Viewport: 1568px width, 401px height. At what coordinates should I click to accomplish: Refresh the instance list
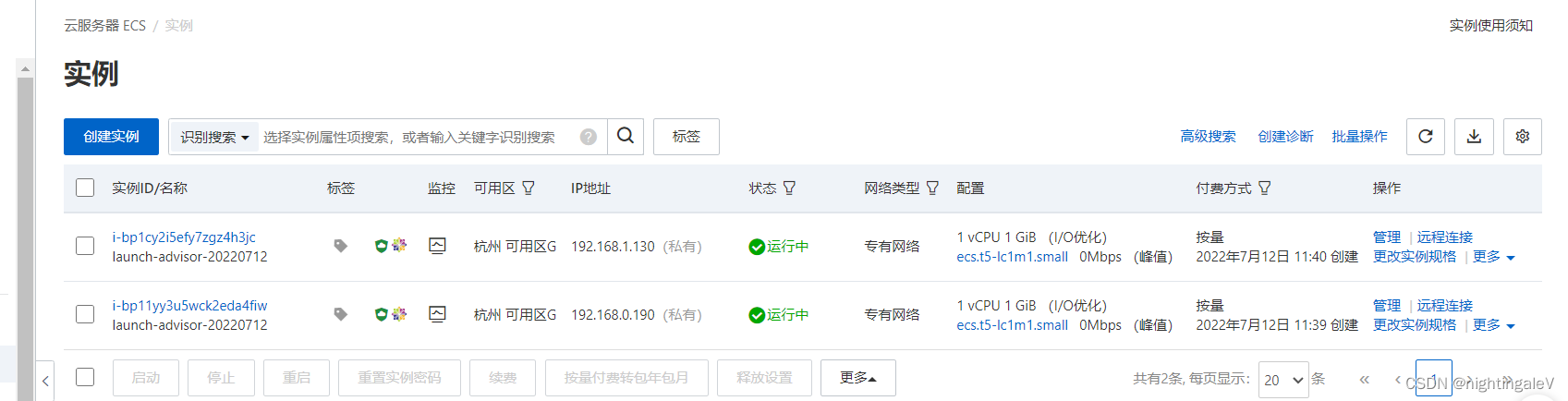[x=1426, y=137]
